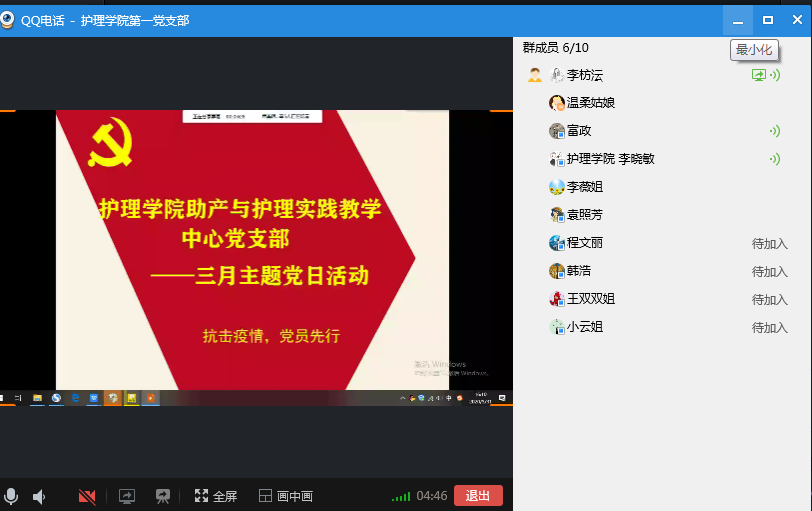
Task: Mute the microphone
Action: tap(11, 496)
